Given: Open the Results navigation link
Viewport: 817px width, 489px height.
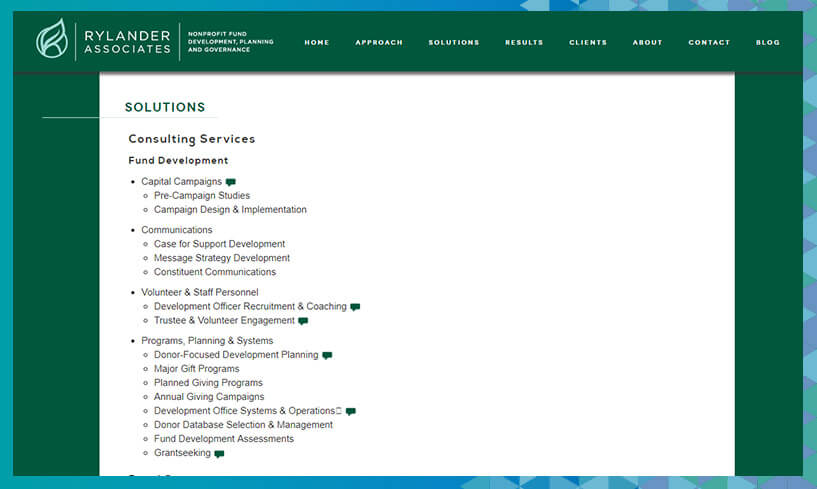Looking at the screenshot, I should pos(524,43).
